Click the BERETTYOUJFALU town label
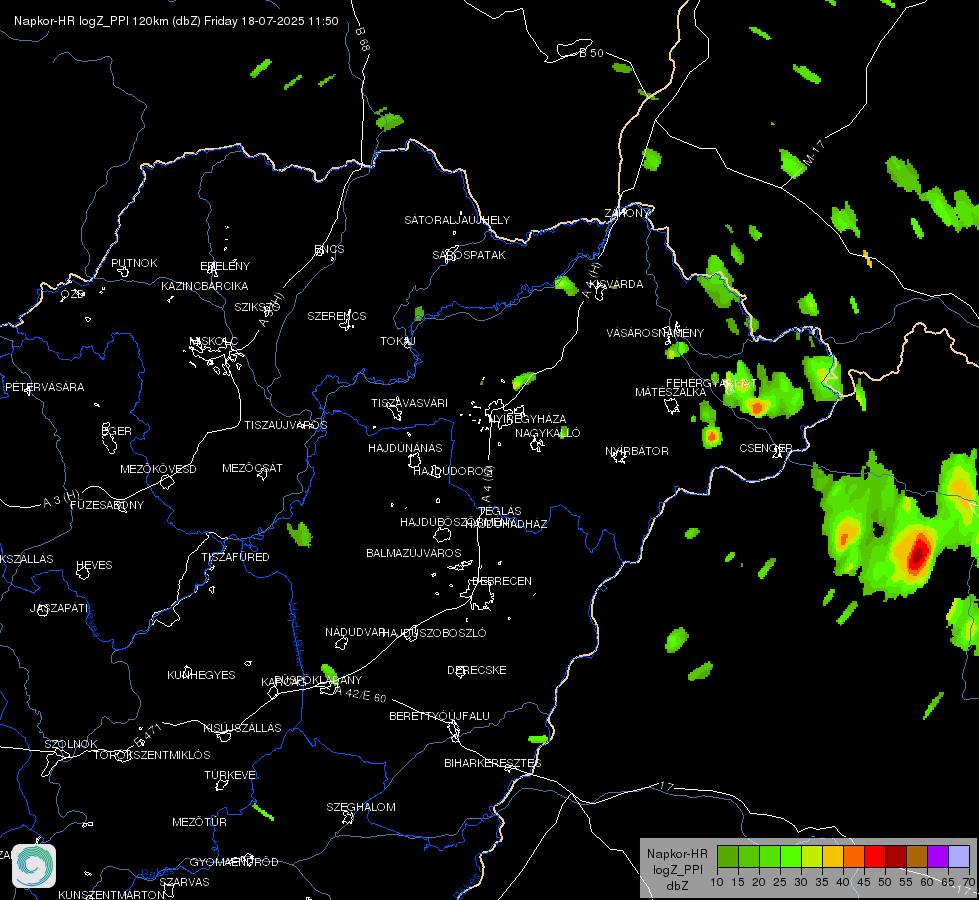Viewport: 979px width, 900px height. (440, 716)
